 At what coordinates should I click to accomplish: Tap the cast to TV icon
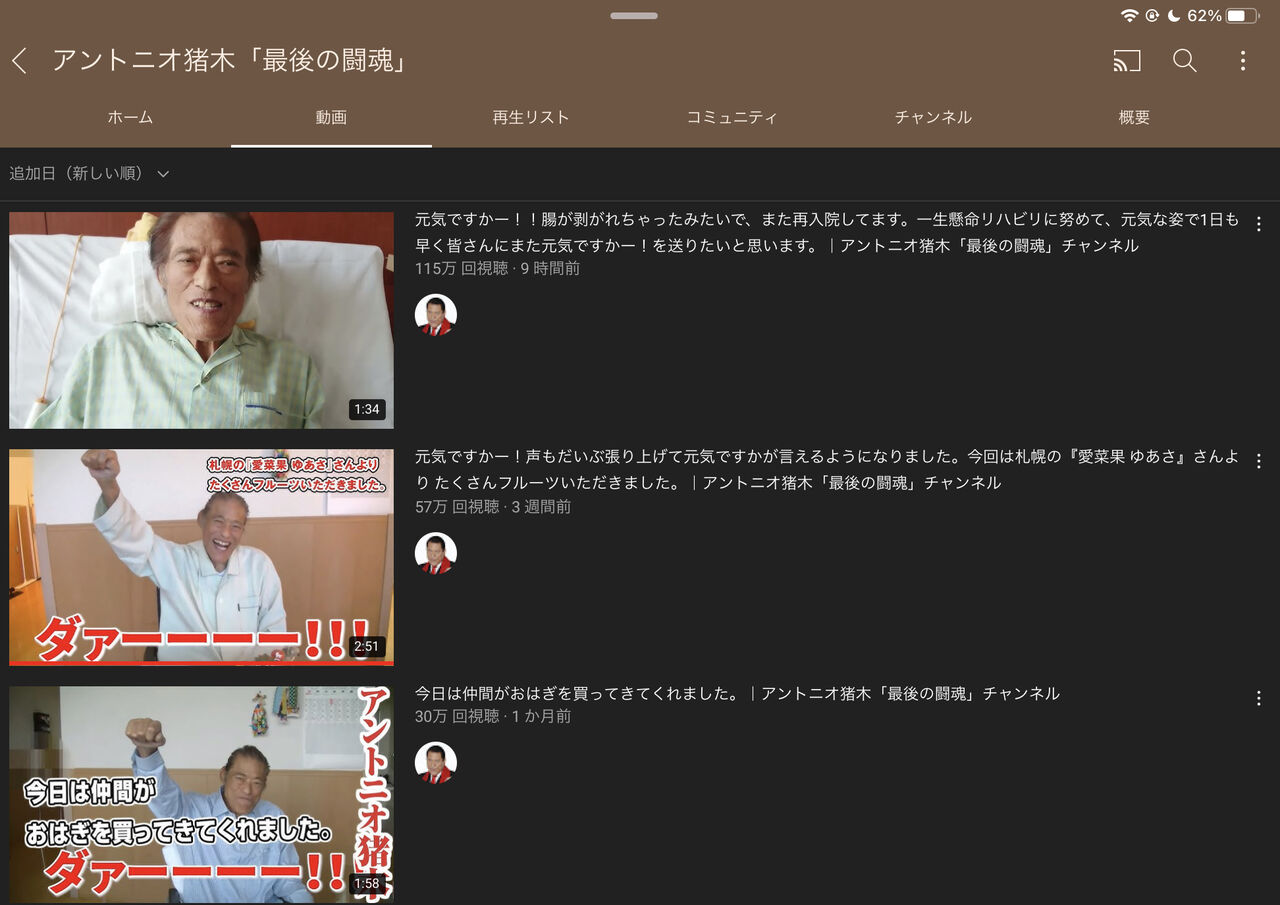click(x=1127, y=61)
